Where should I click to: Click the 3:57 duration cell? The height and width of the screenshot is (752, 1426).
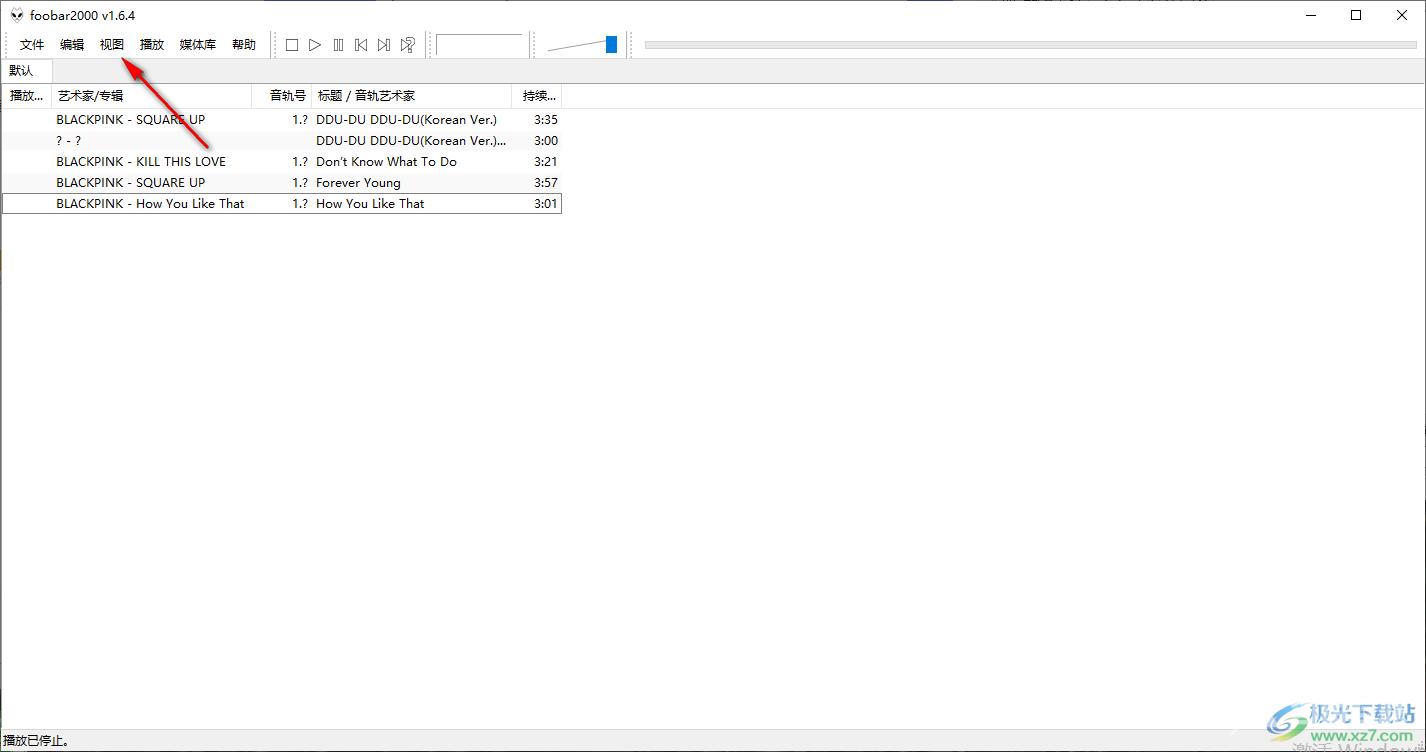(546, 183)
